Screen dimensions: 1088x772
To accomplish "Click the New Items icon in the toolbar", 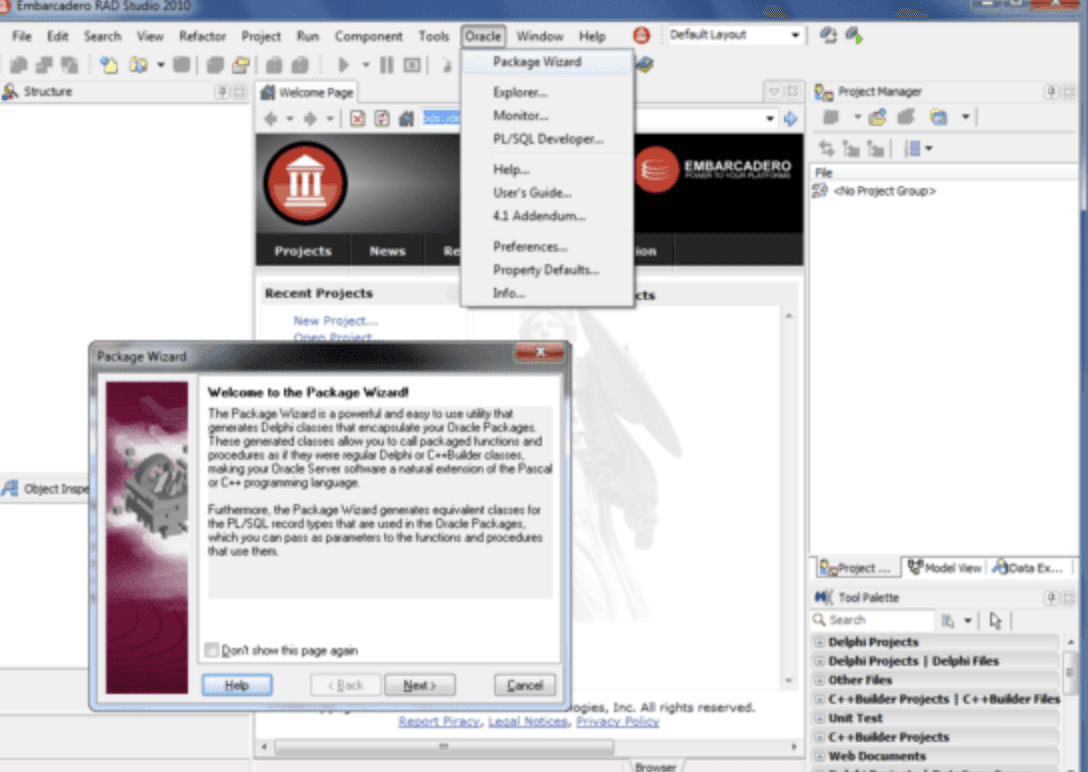I will (109, 65).
